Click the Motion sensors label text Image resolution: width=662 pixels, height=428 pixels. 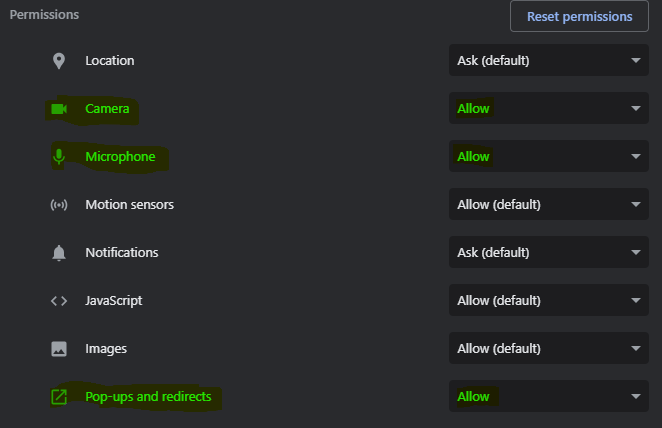(129, 205)
